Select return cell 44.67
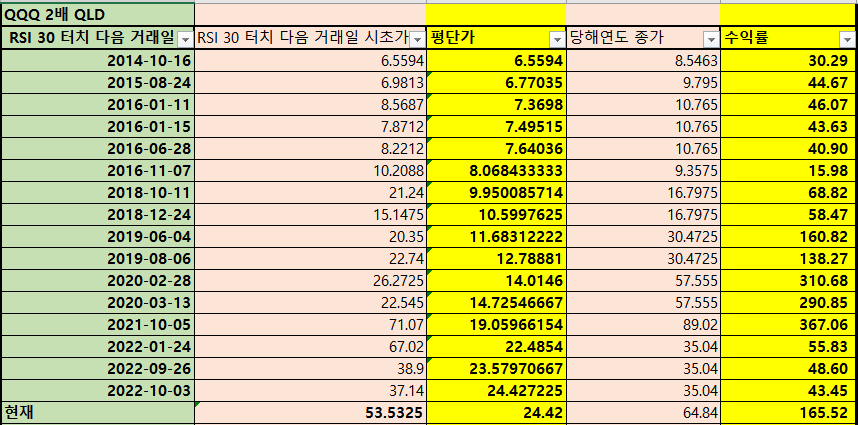 (787, 83)
